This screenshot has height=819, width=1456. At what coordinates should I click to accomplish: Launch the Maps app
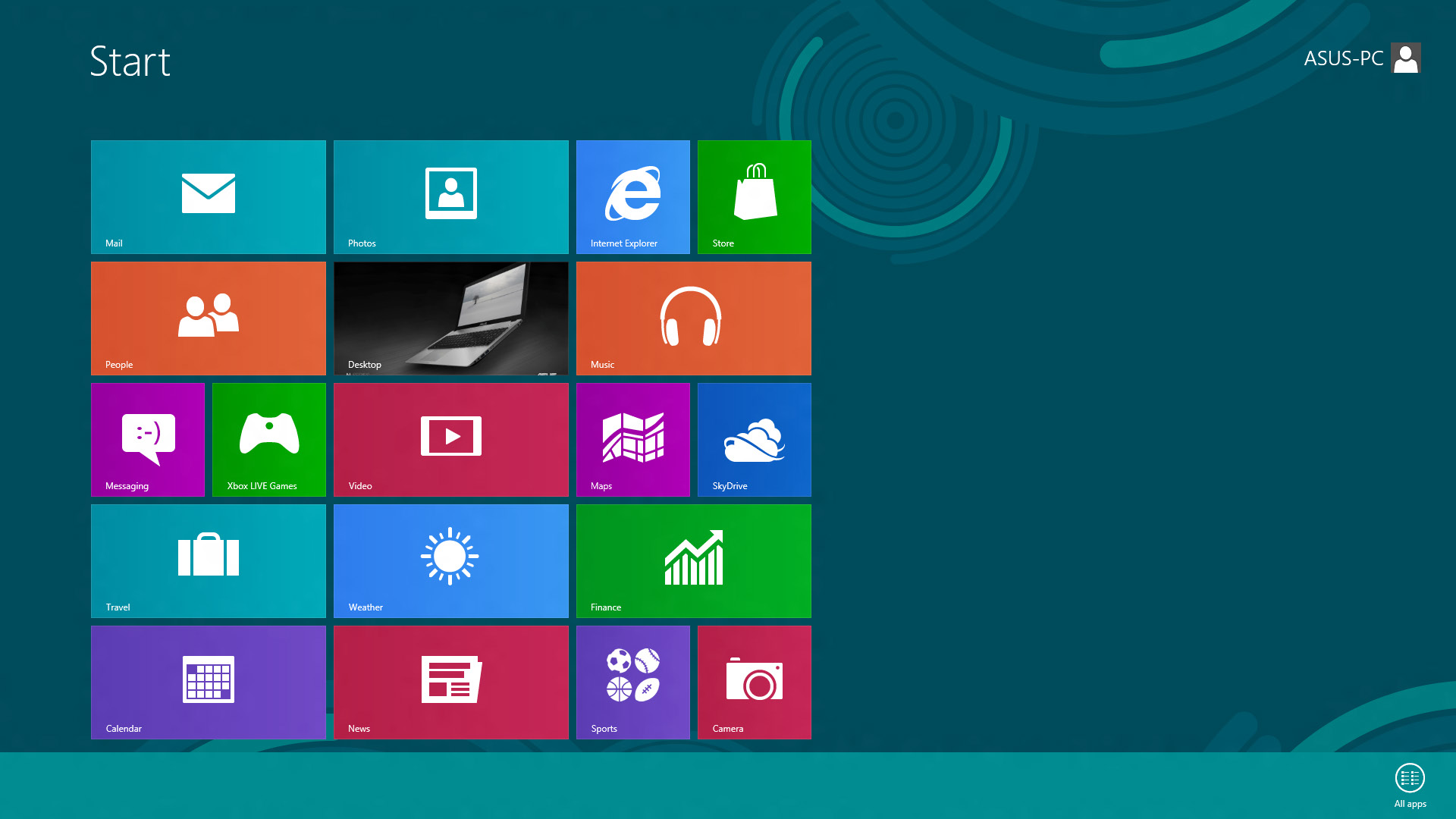pyautogui.click(x=633, y=440)
